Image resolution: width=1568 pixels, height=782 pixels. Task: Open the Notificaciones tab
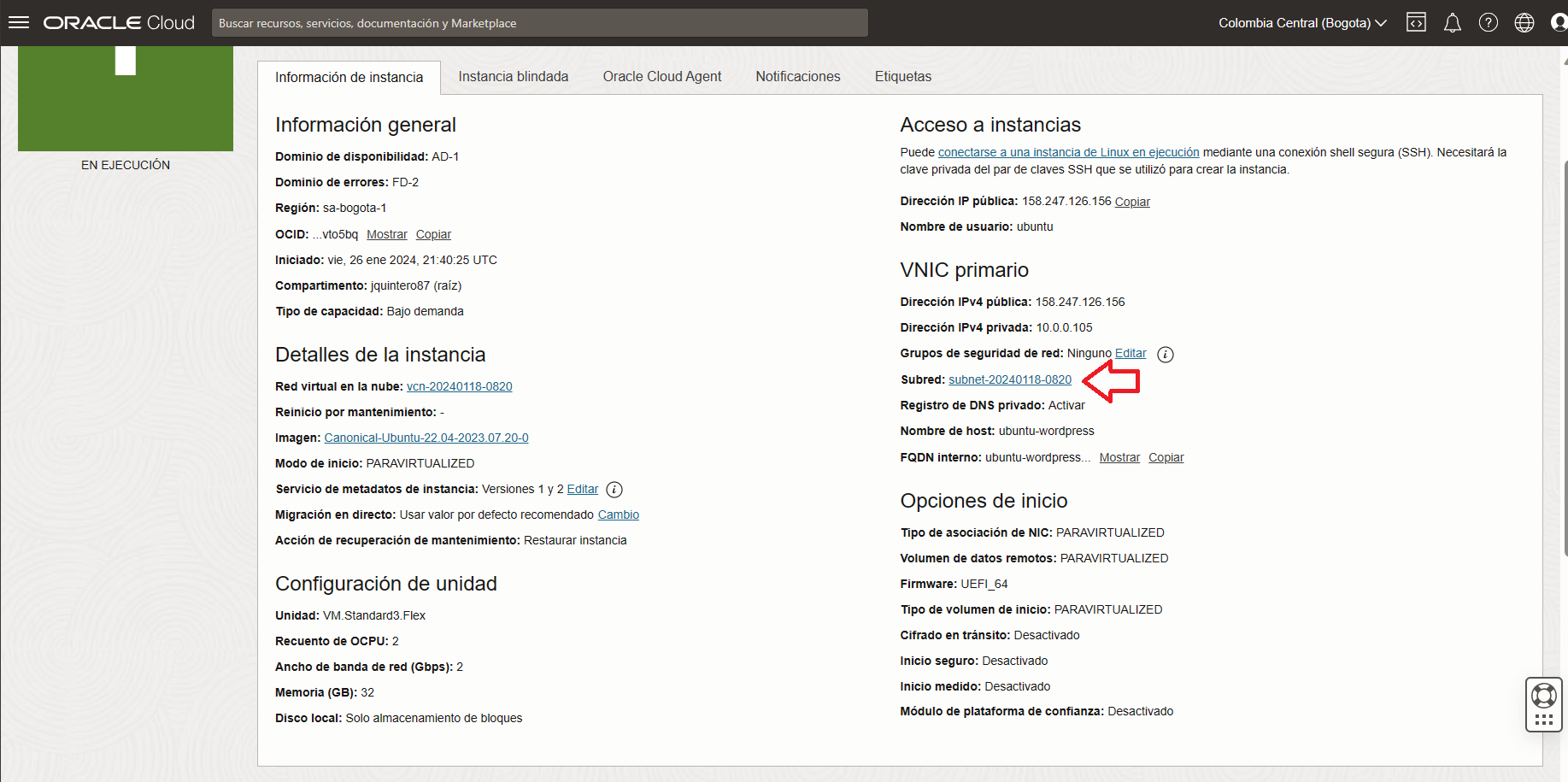point(797,77)
